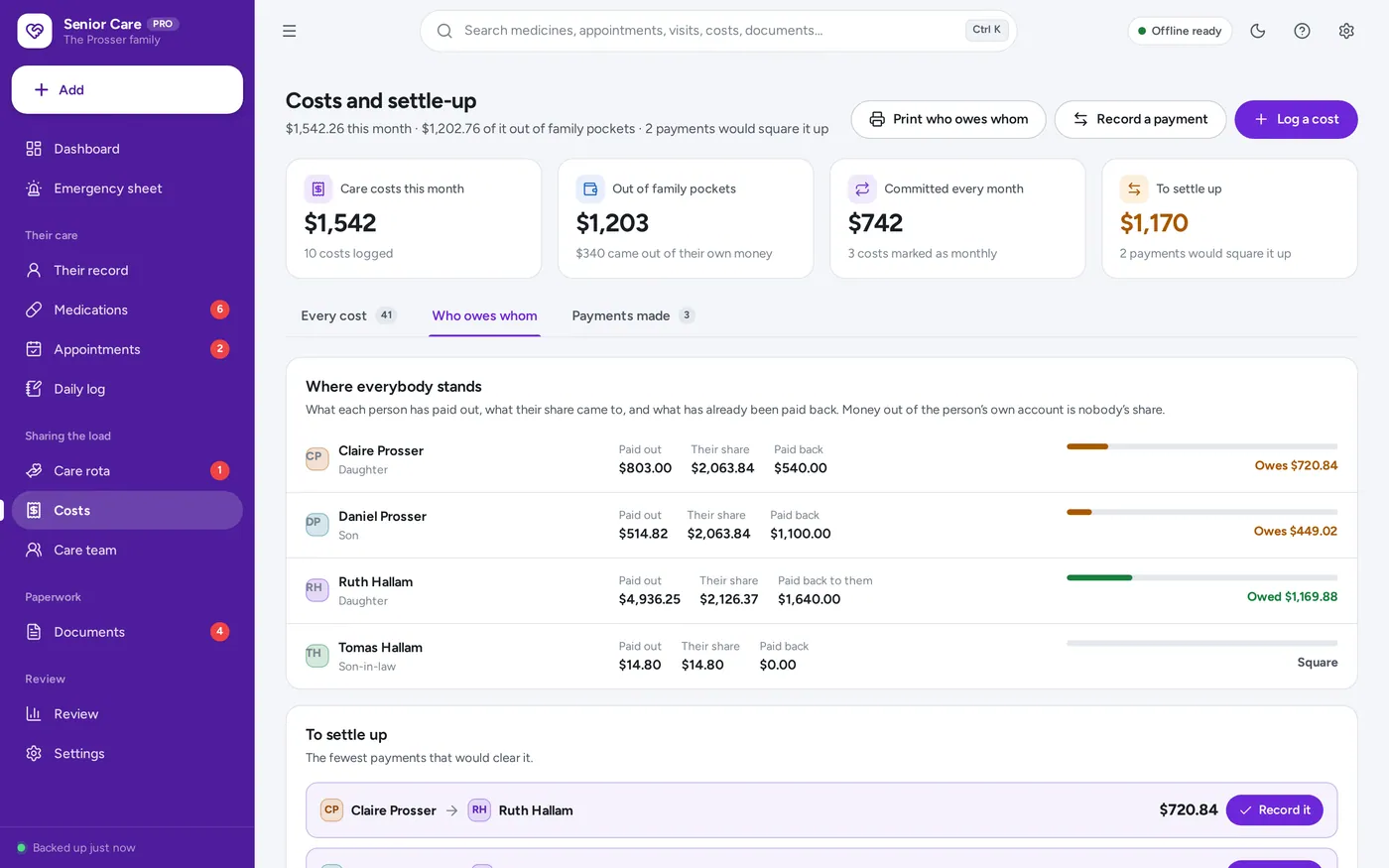This screenshot has height=868, width=1389.
Task: Click the Where everybody stands heading
Action: pos(394,387)
